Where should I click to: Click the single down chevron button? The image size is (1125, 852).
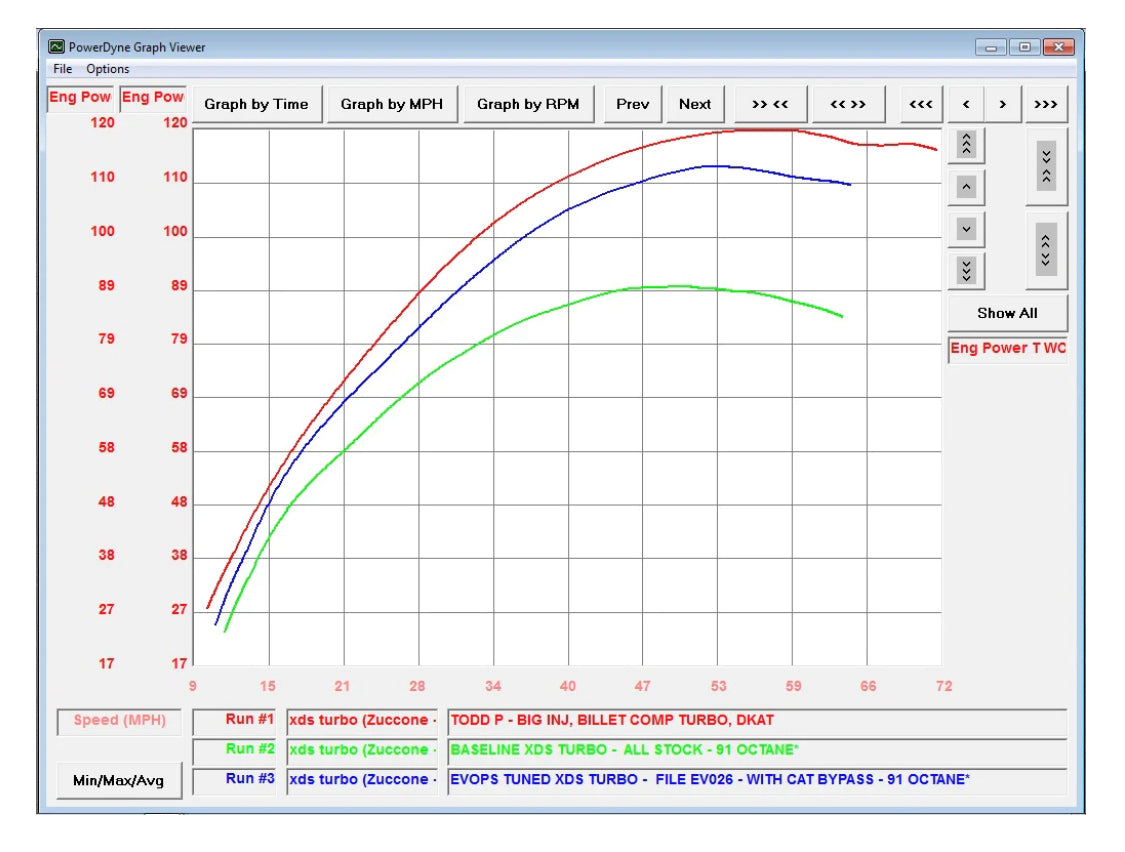pyautogui.click(x=966, y=229)
